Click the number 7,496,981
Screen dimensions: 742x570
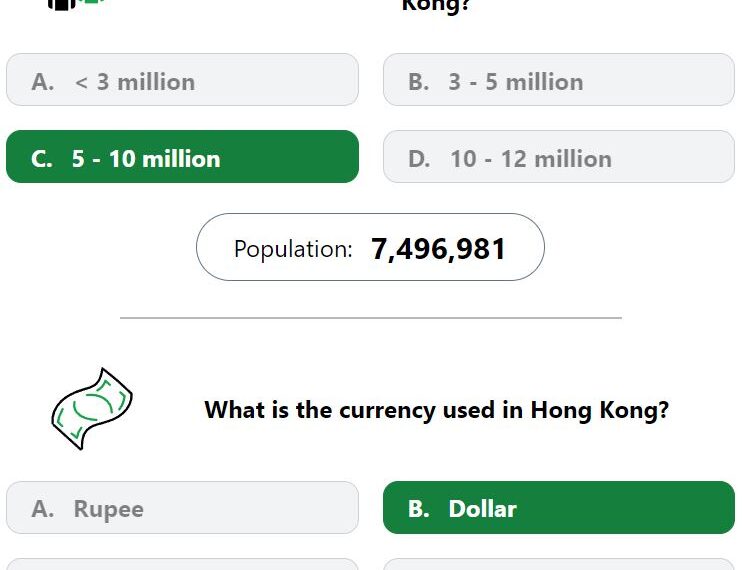[x=438, y=249]
